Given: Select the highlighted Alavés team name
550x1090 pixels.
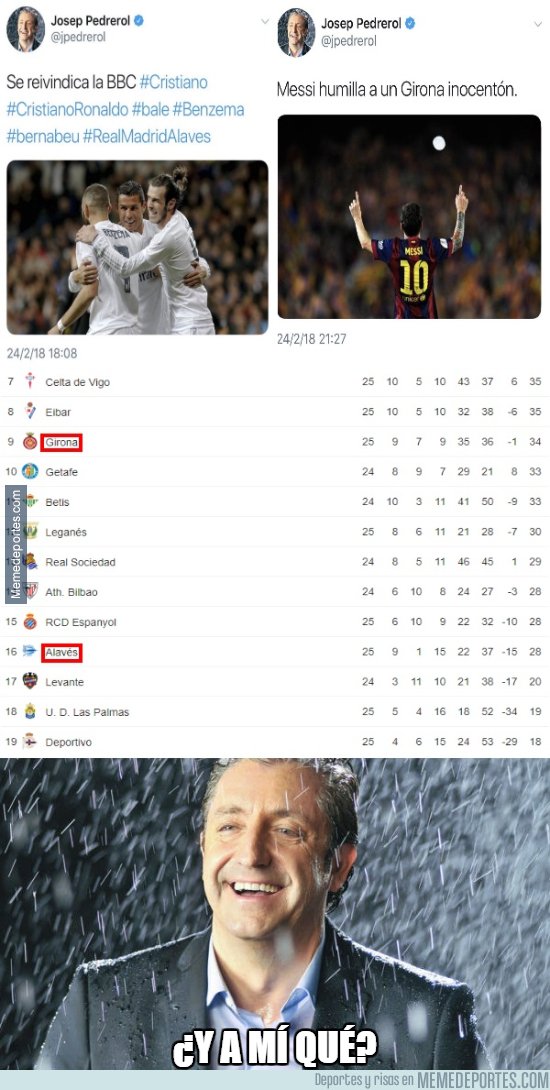Looking at the screenshot, I should click(x=62, y=652).
